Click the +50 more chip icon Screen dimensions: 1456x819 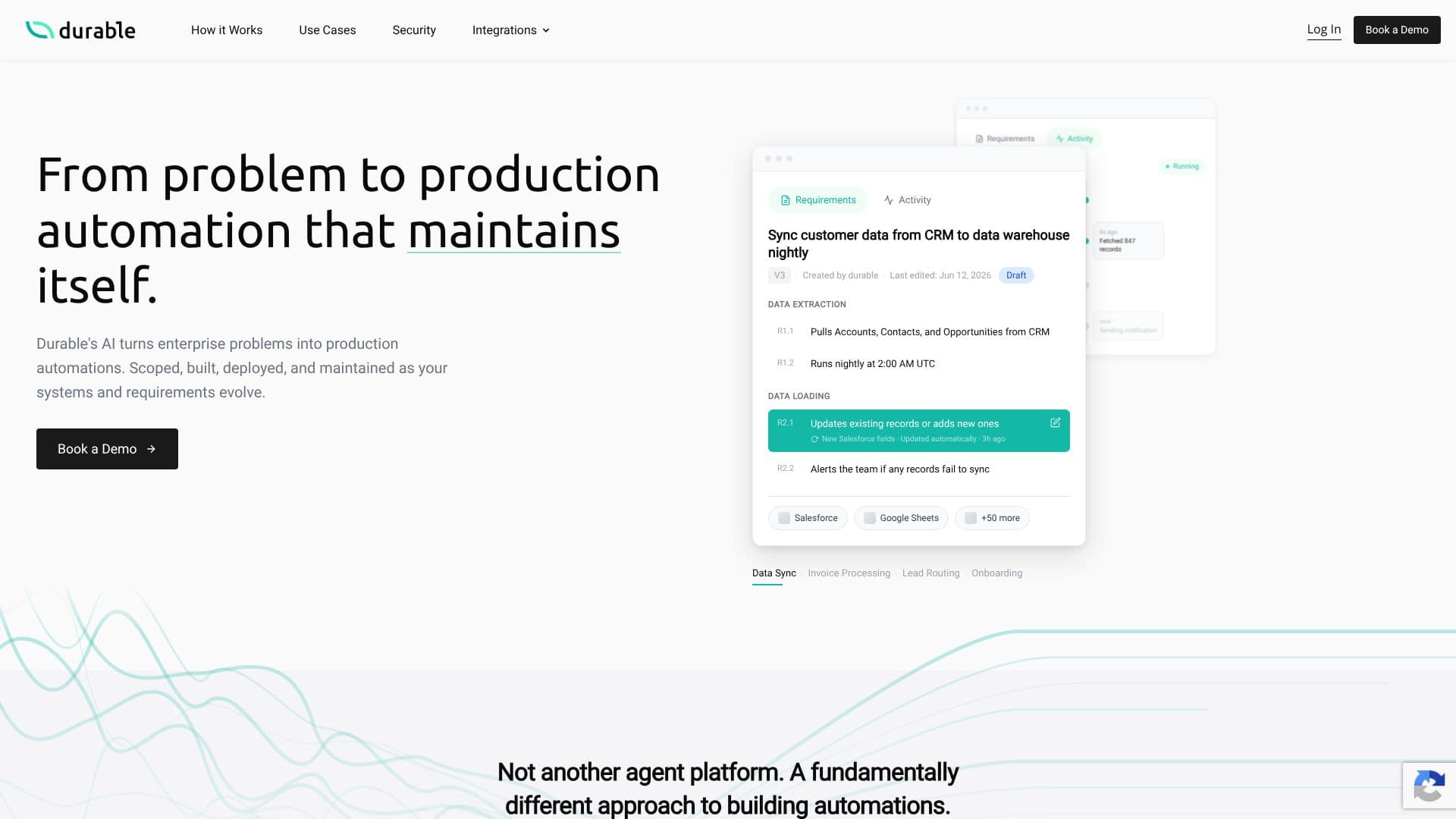[971, 518]
